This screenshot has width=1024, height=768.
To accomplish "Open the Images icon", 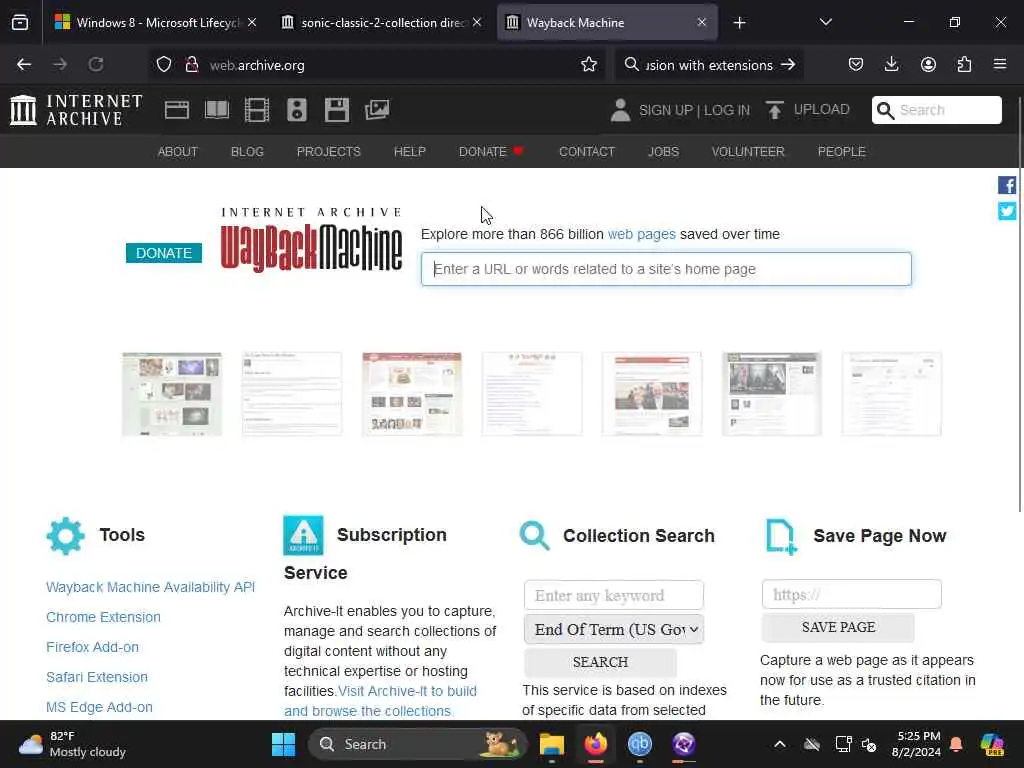I will pos(377,110).
